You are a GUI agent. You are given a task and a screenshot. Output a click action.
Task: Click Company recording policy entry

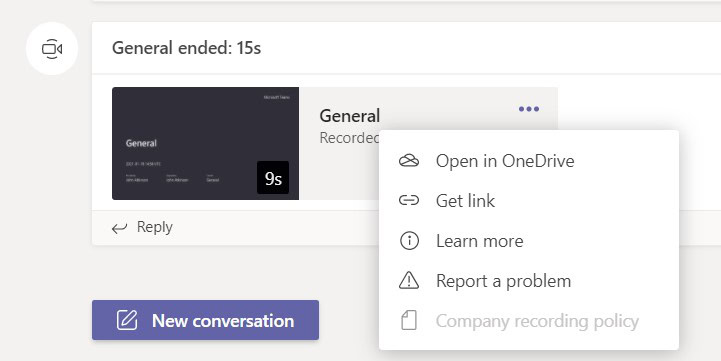pos(529,321)
